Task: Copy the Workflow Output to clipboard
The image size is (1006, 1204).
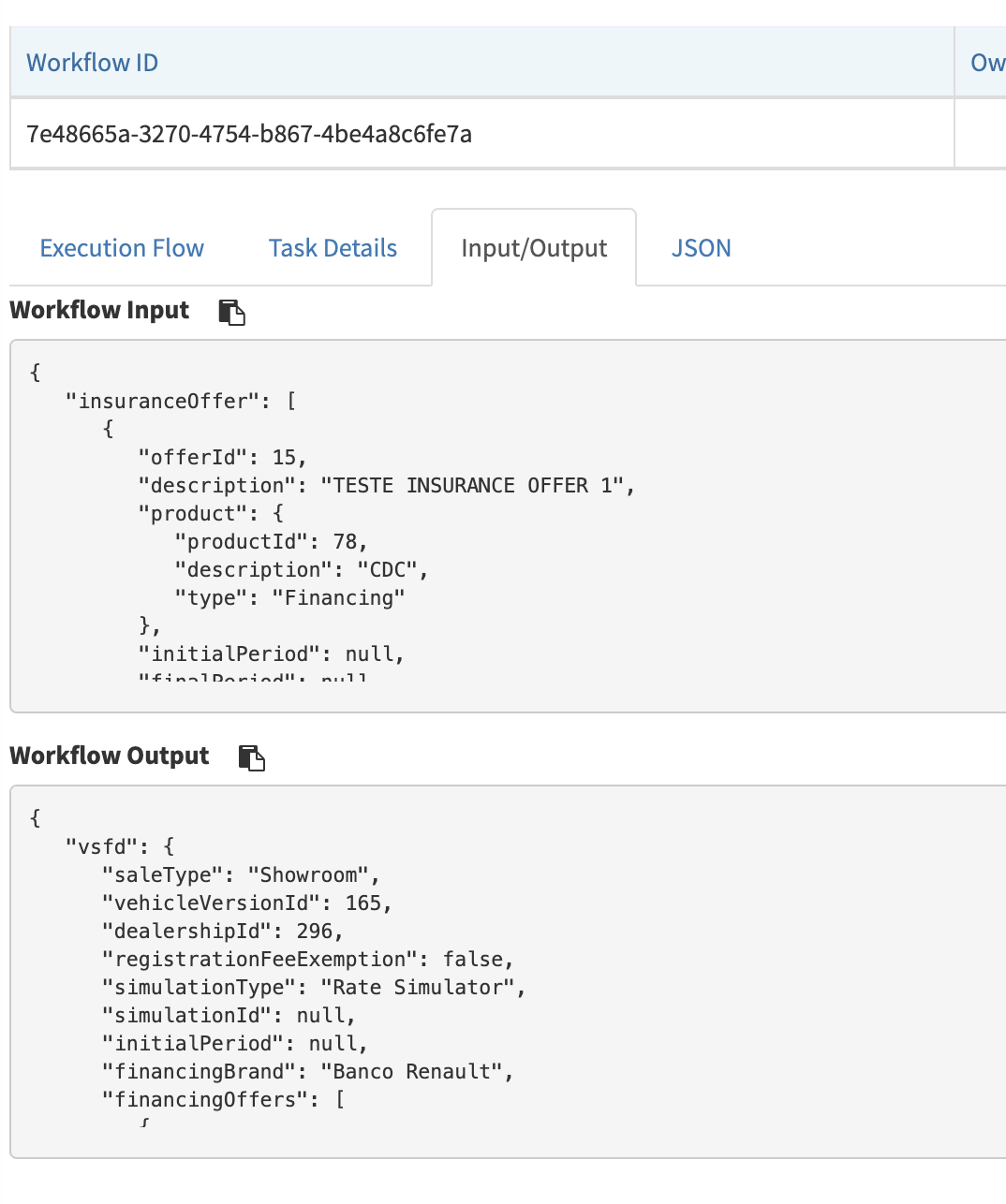Action: [251, 757]
